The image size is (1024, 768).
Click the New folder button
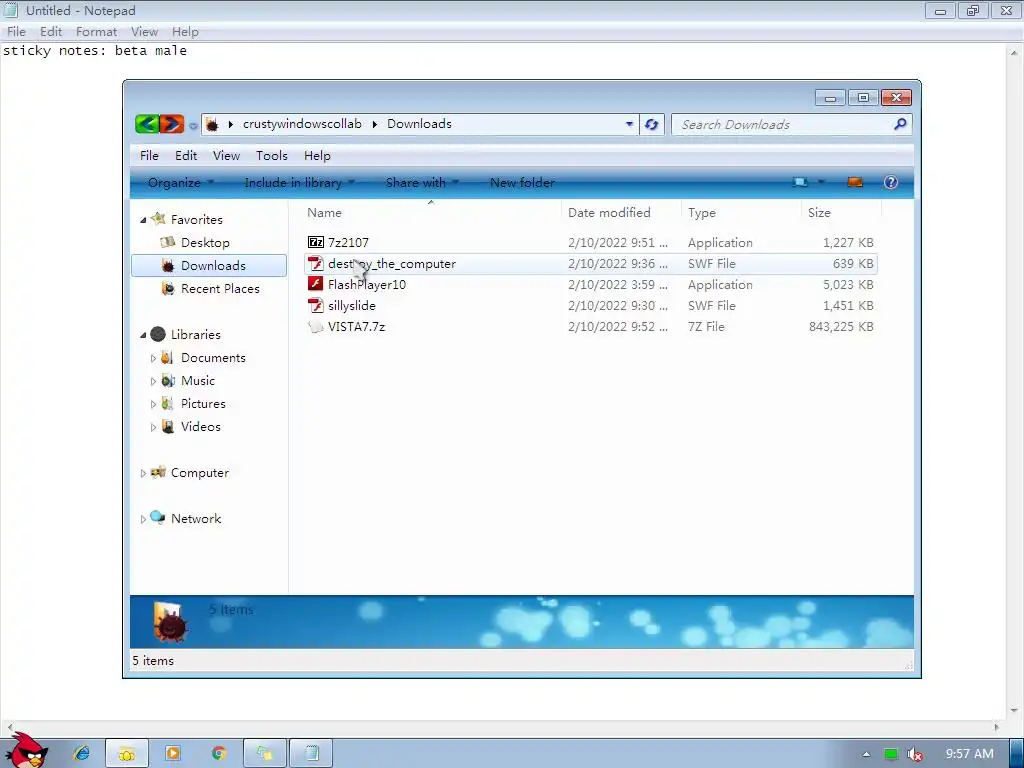tap(522, 182)
